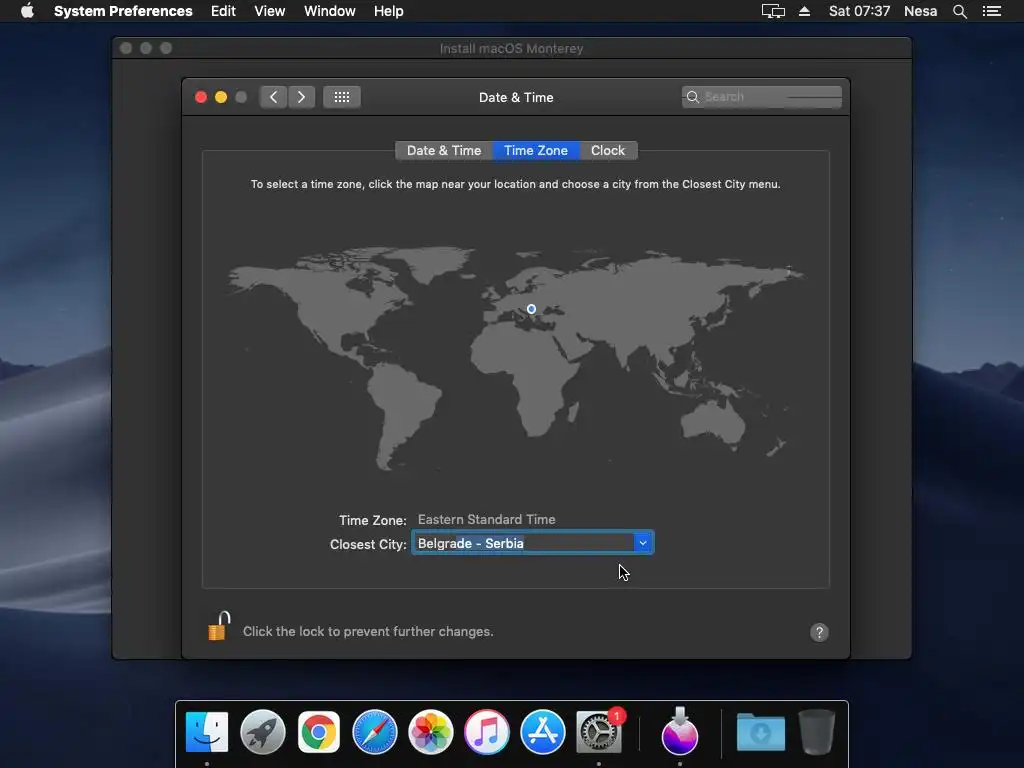Go forward with the right chevron button
Viewport: 1024px width, 768px height.
pyautogui.click(x=302, y=97)
